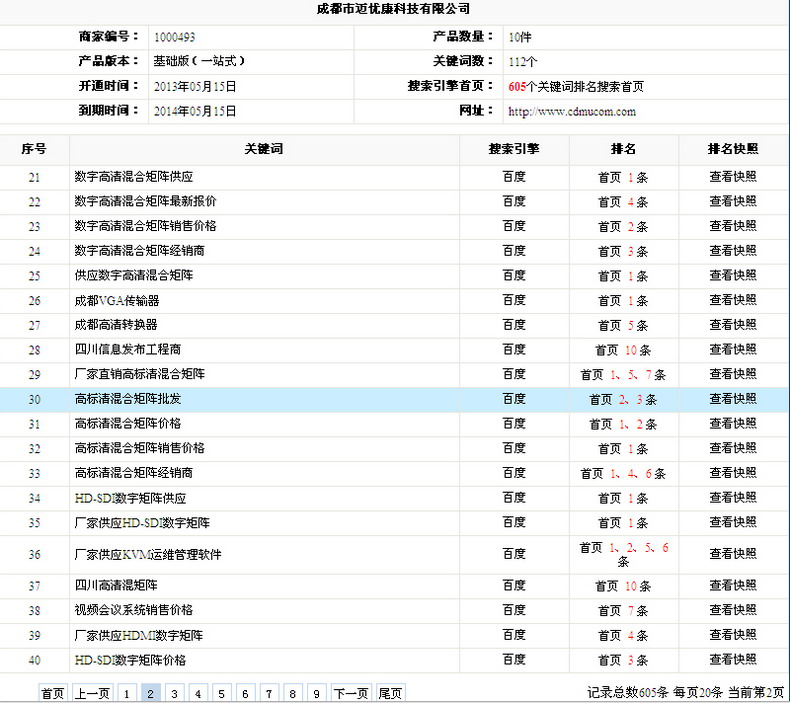View 查看快照 for row 29
The image size is (790, 703).
733,374
